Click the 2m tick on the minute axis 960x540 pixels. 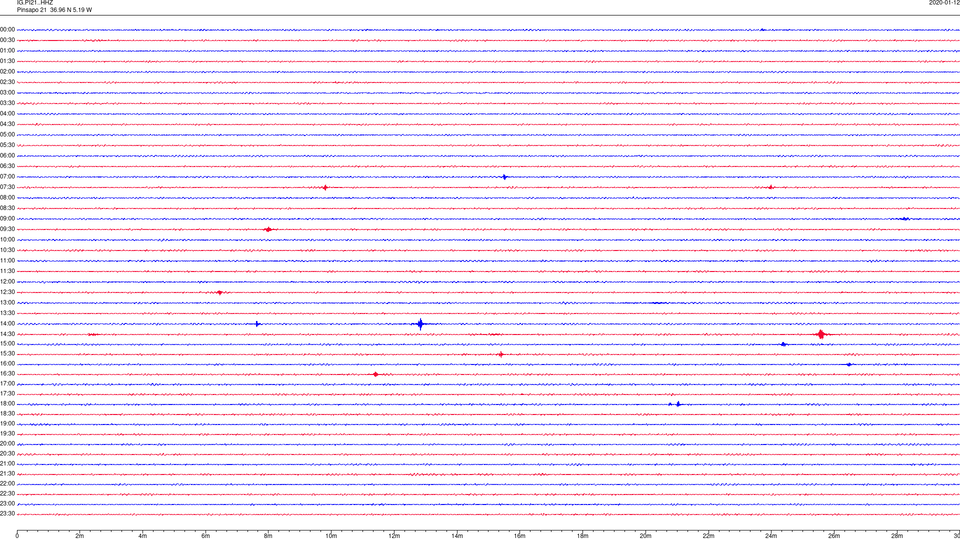[80, 536]
